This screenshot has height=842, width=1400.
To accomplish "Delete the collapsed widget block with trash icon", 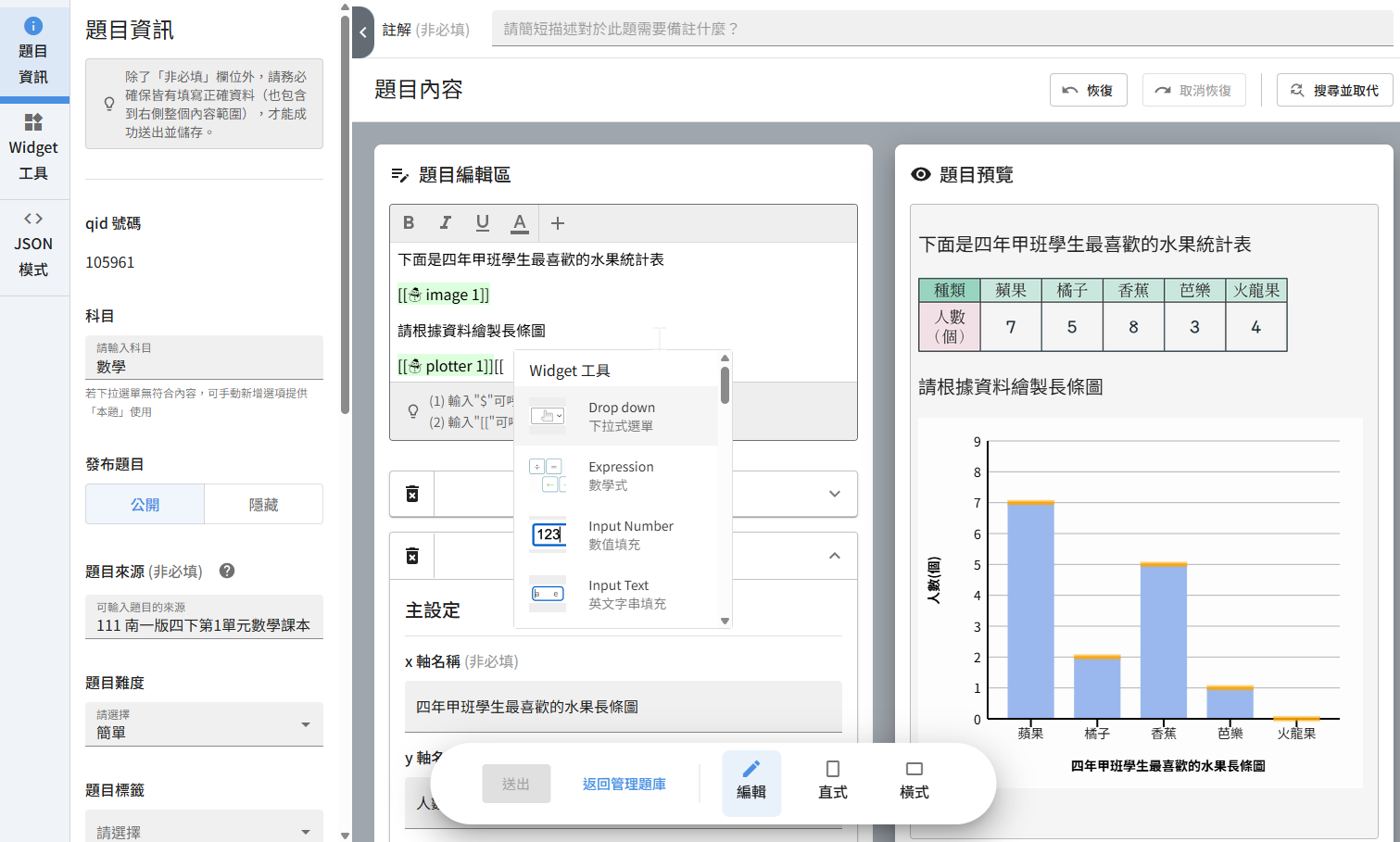I will (412, 494).
